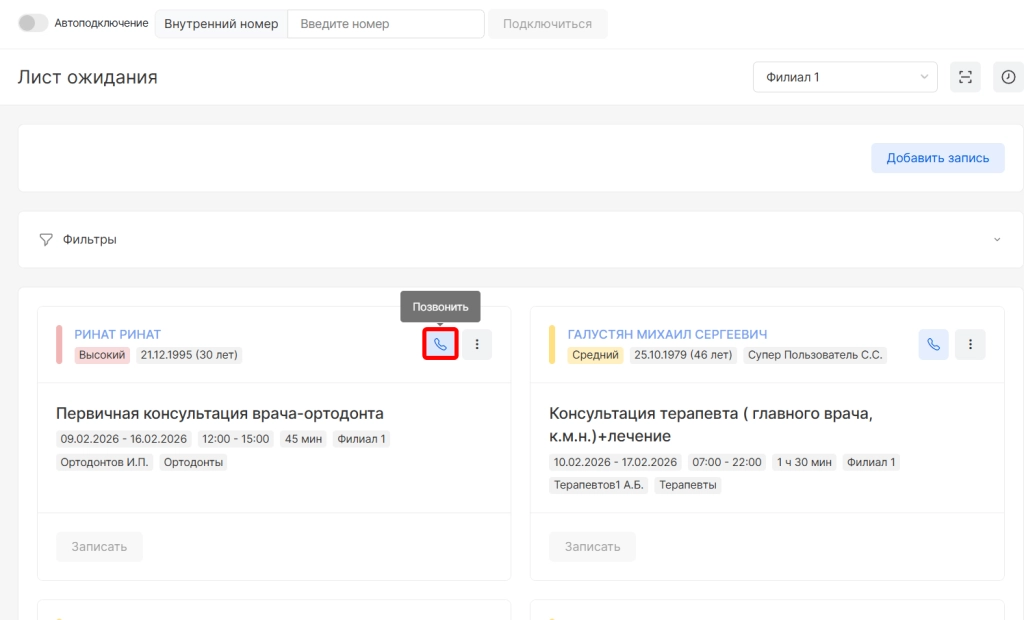The height and width of the screenshot is (620, 1024).
Task: Click the Добавить запись button
Action: (x=937, y=158)
